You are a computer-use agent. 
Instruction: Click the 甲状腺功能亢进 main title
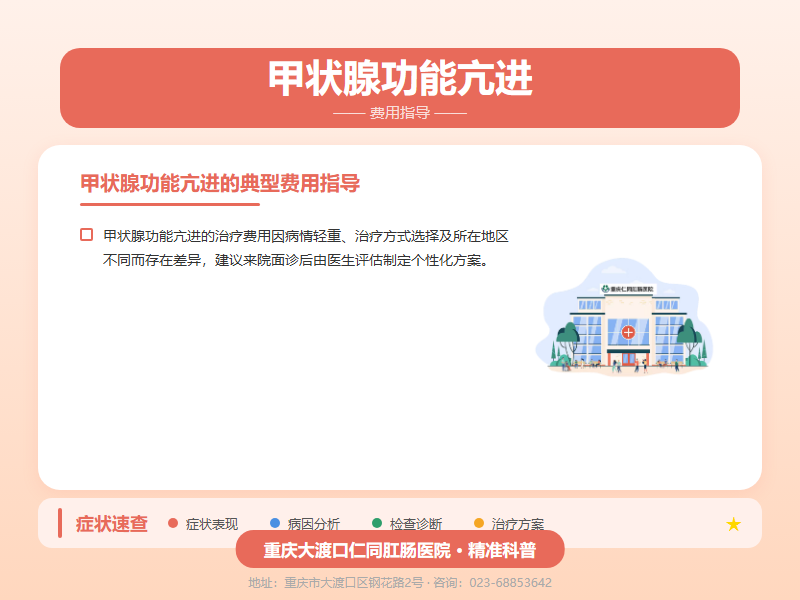pos(400,78)
